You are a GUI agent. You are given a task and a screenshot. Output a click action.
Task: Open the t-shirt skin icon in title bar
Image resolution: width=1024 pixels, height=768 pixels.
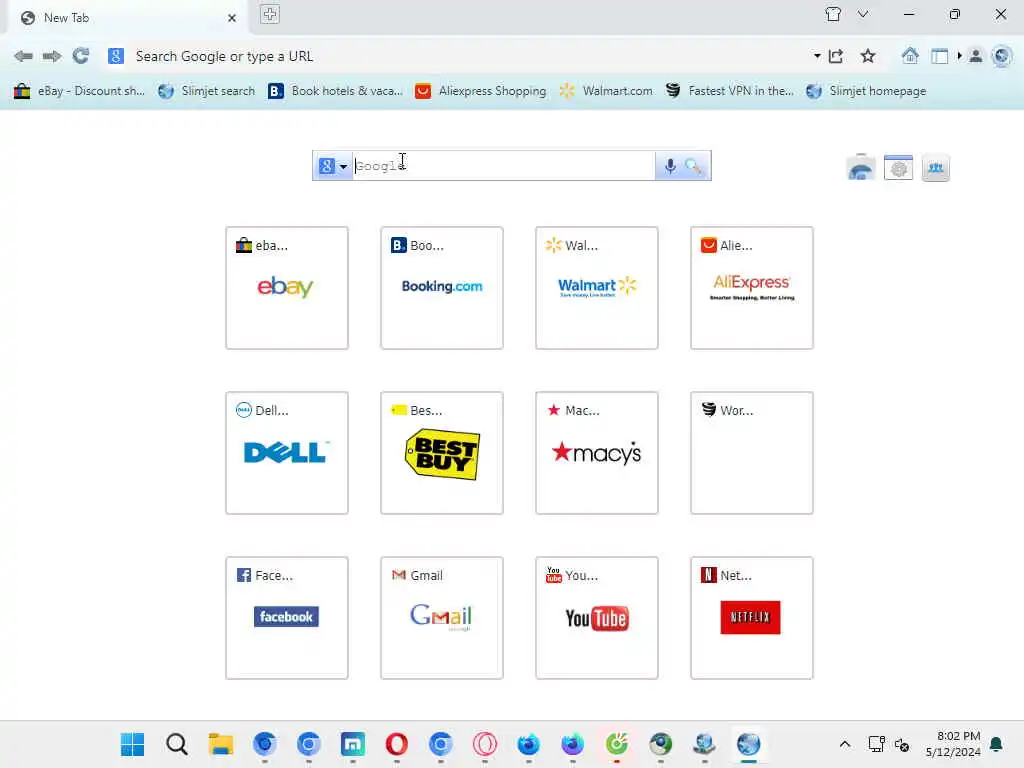tap(833, 14)
